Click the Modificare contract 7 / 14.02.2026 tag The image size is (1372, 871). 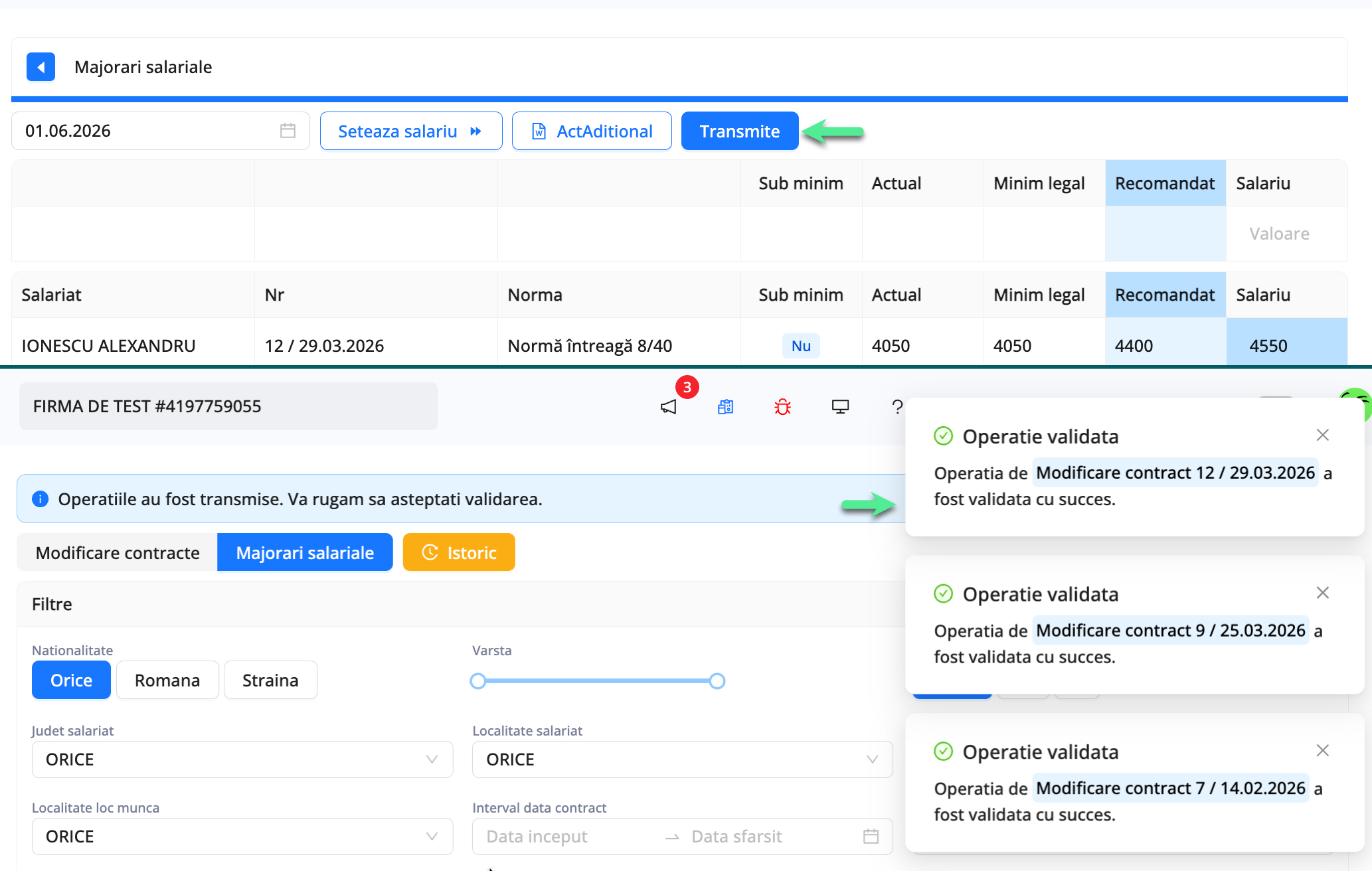(1171, 788)
